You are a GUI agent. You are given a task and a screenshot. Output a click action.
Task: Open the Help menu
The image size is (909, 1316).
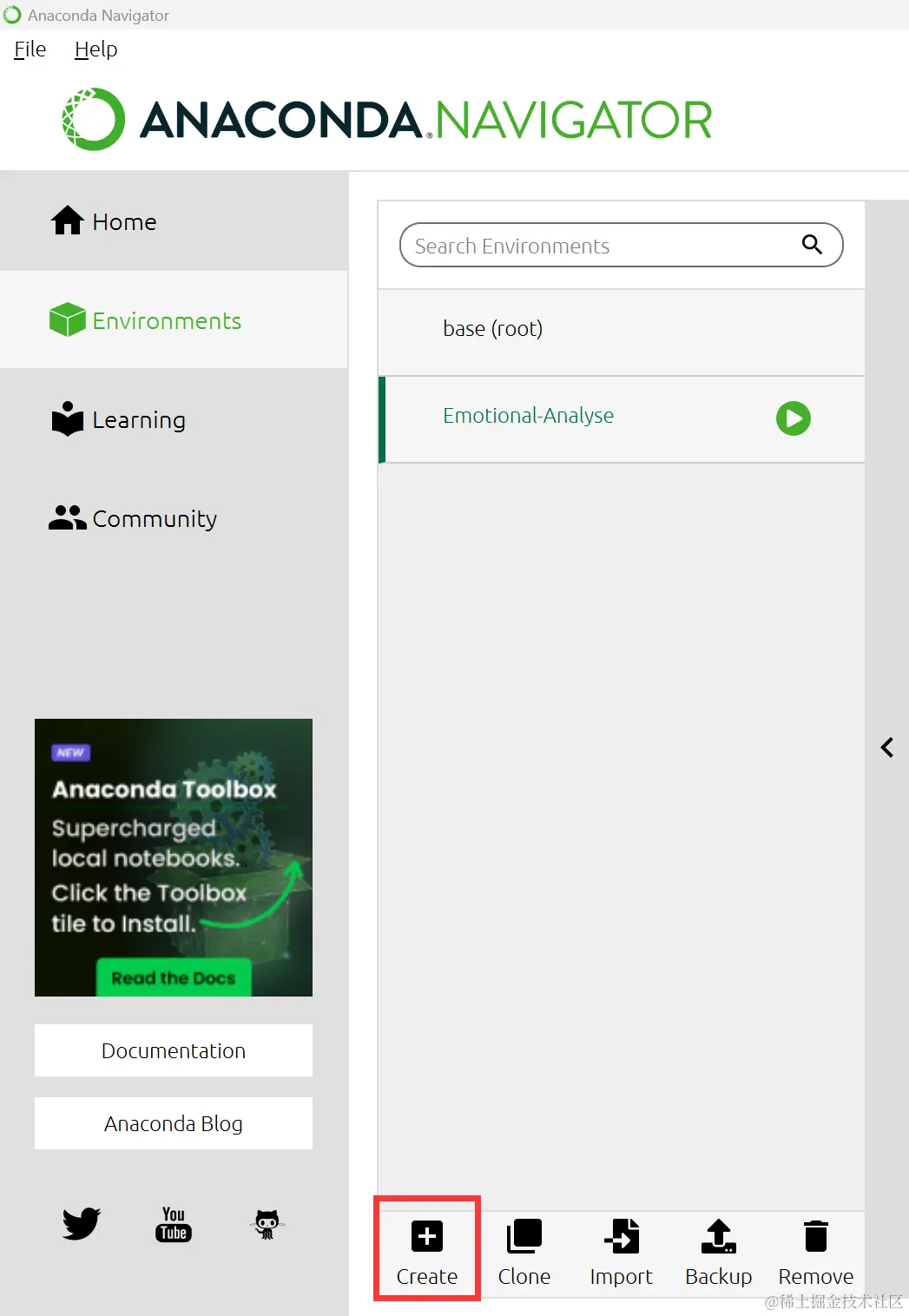pos(96,49)
